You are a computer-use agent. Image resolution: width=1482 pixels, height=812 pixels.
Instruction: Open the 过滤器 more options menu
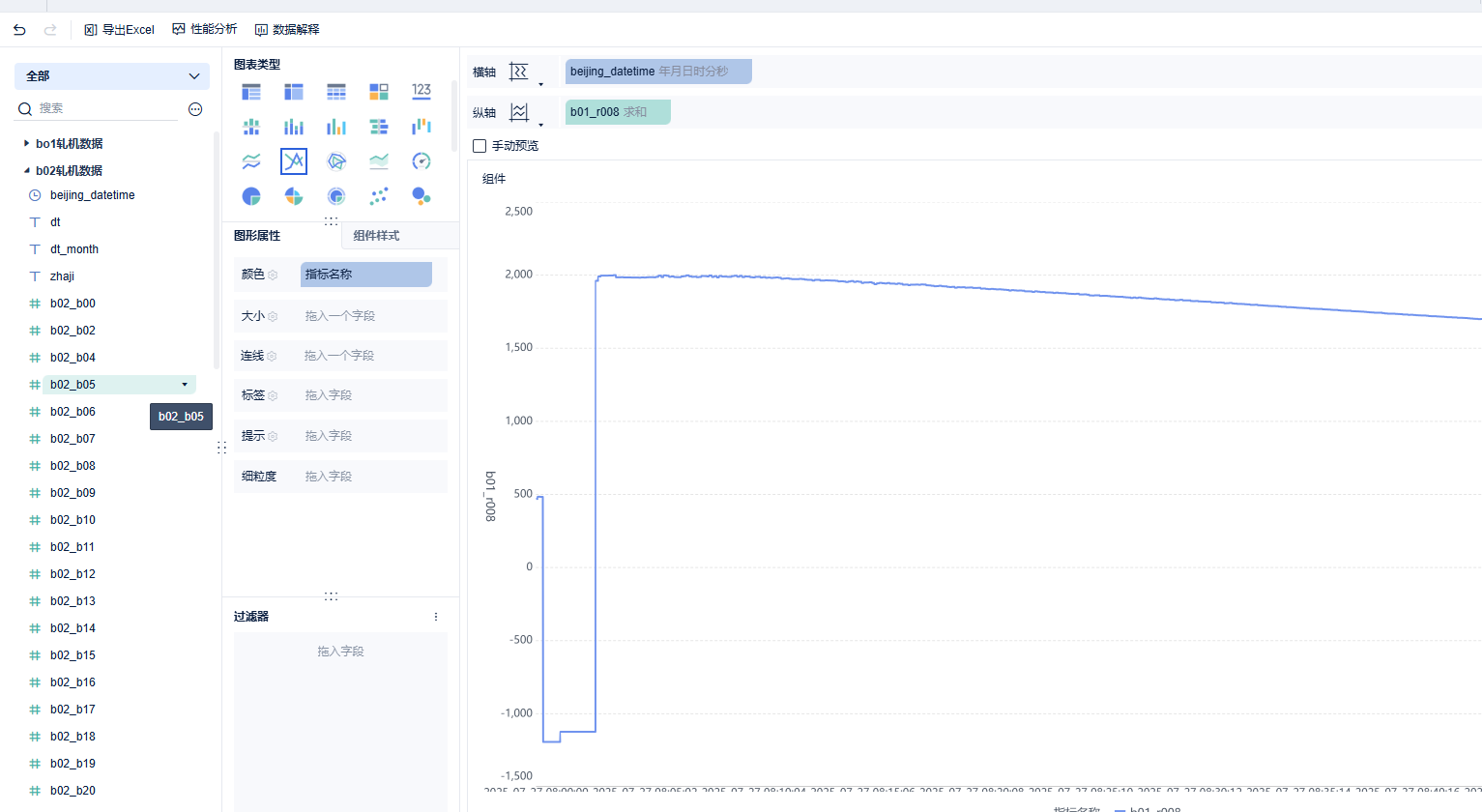click(x=436, y=617)
